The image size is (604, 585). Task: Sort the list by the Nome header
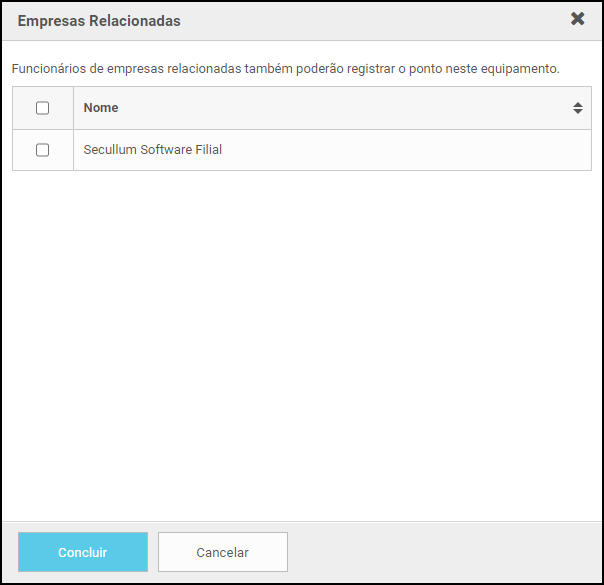[x=101, y=108]
